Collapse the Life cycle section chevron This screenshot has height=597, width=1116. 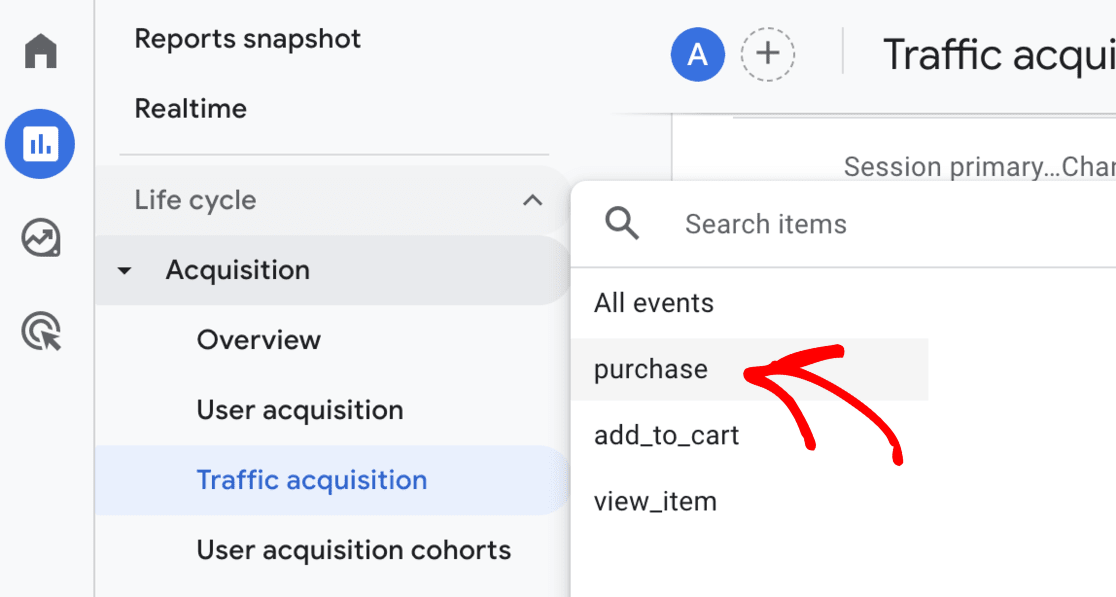tap(533, 200)
